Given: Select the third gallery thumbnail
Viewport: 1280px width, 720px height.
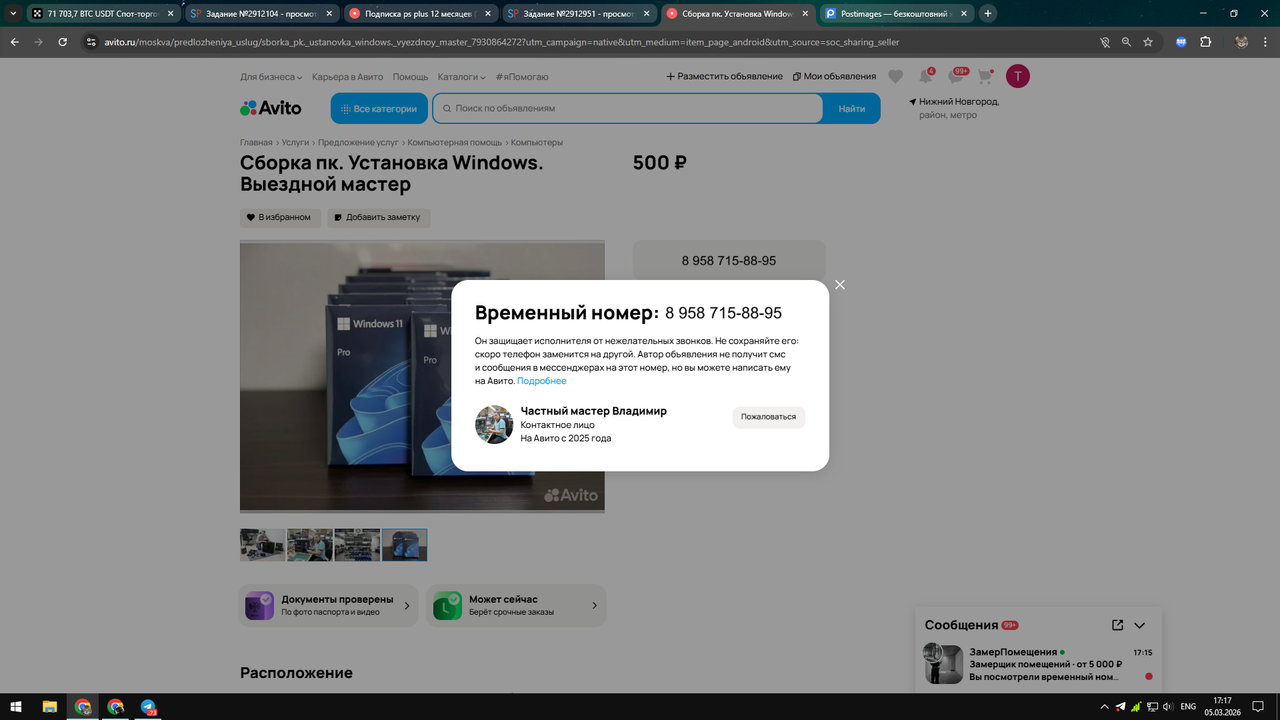Looking at the screenshot, I should (x=357, y=545).
